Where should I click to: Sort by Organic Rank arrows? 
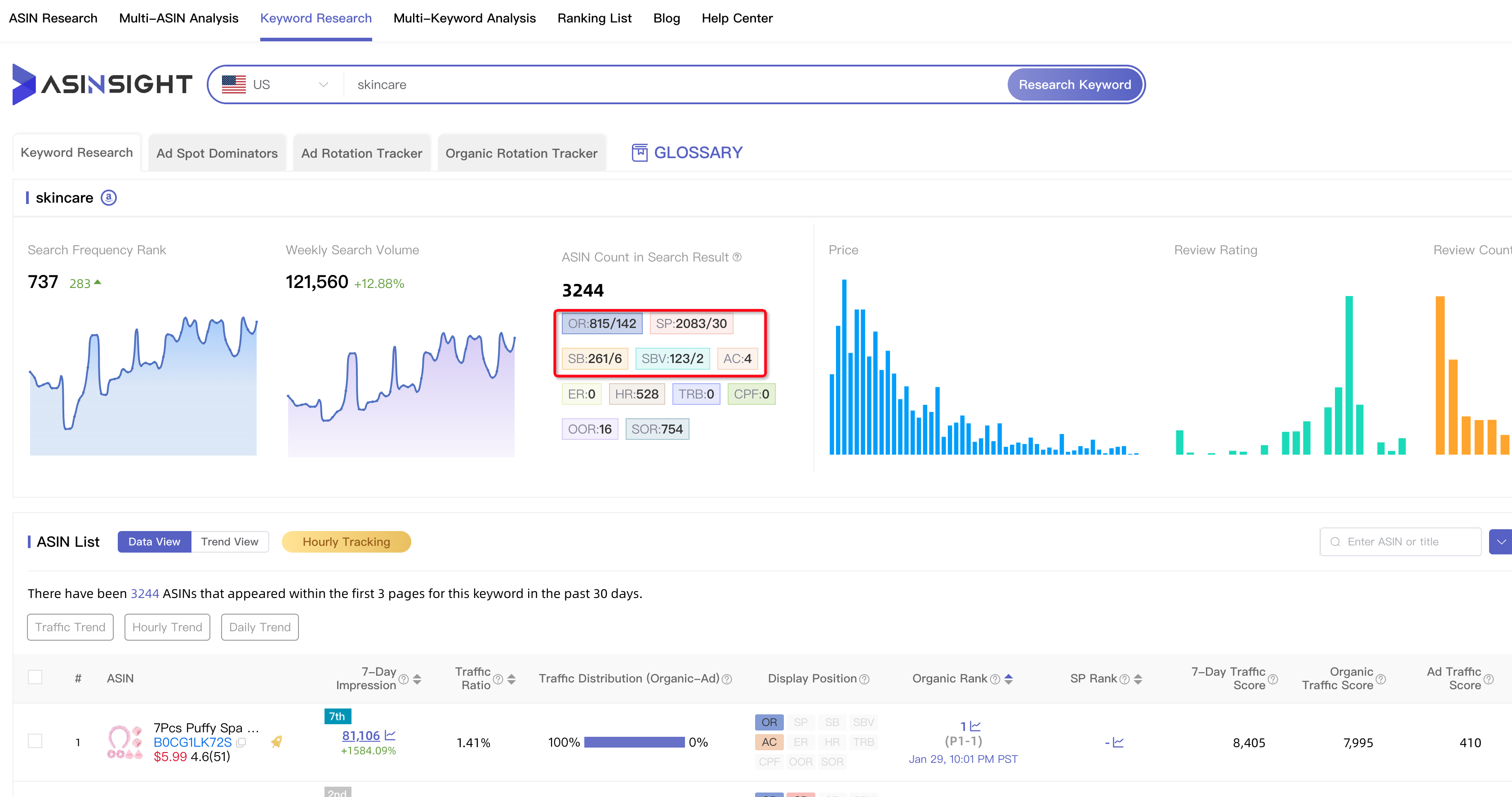click(x=1009, y=679)
